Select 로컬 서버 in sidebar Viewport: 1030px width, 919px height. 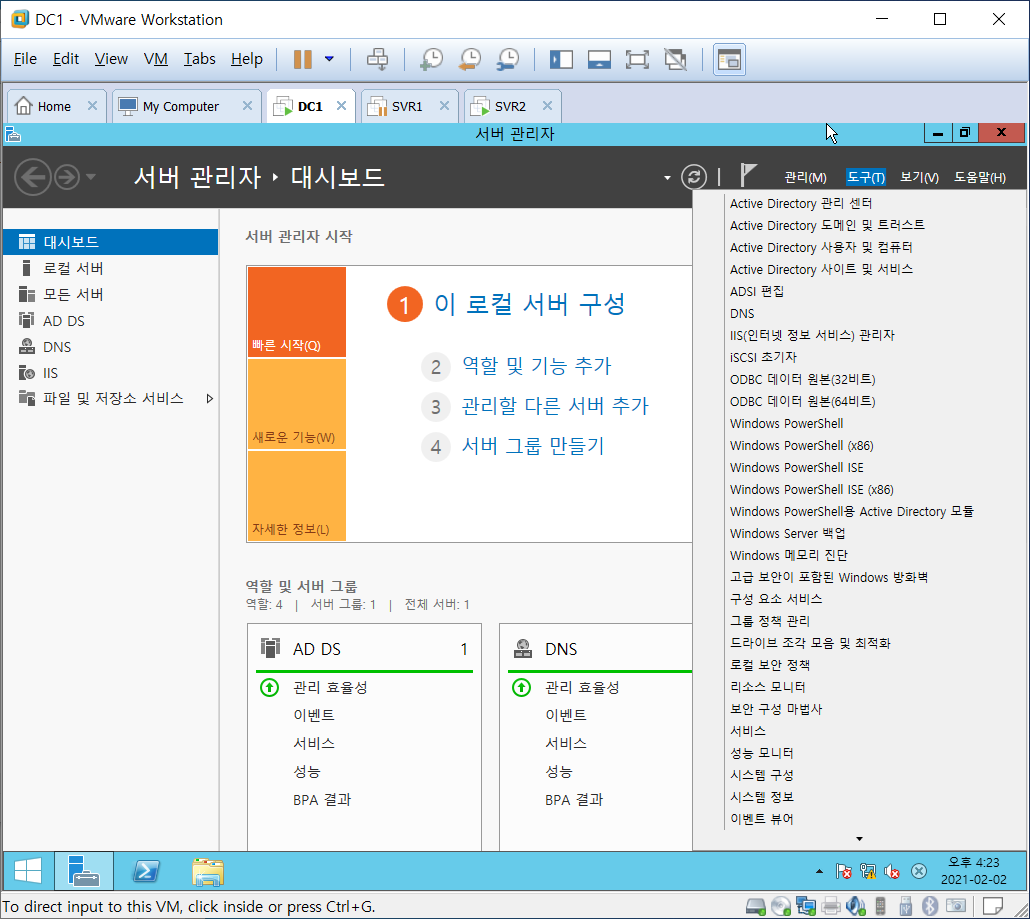(x=110, y=268)
